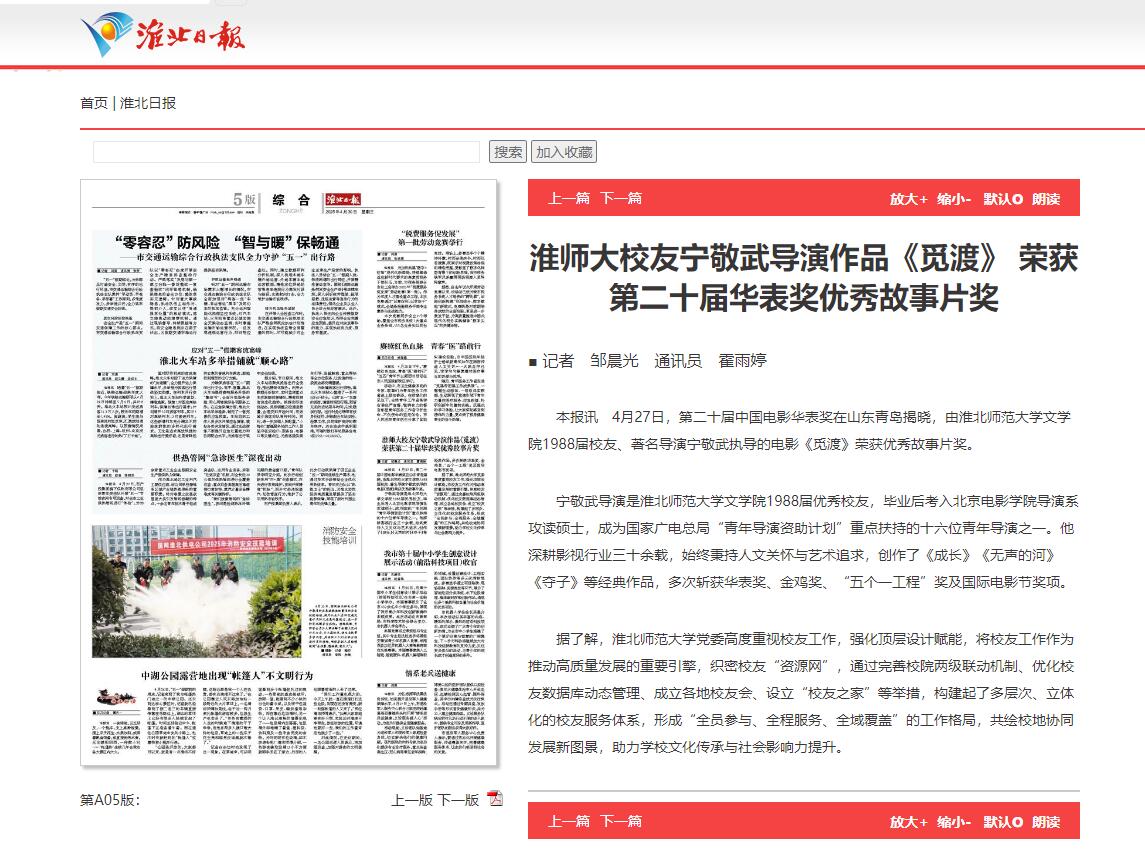Screen dimensions: 1145x868
Task: Go to 上一篇 above the article title
Action: click(568, 198)
